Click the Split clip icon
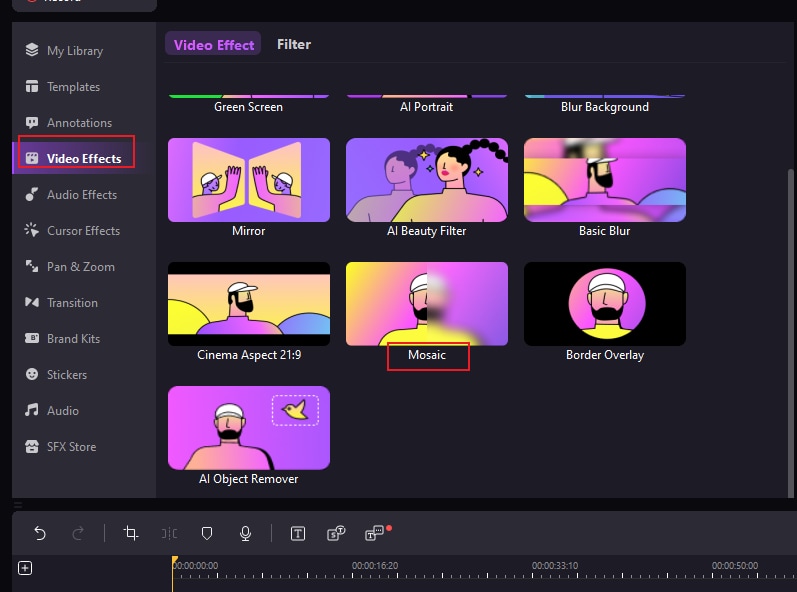 click(169, 533)
